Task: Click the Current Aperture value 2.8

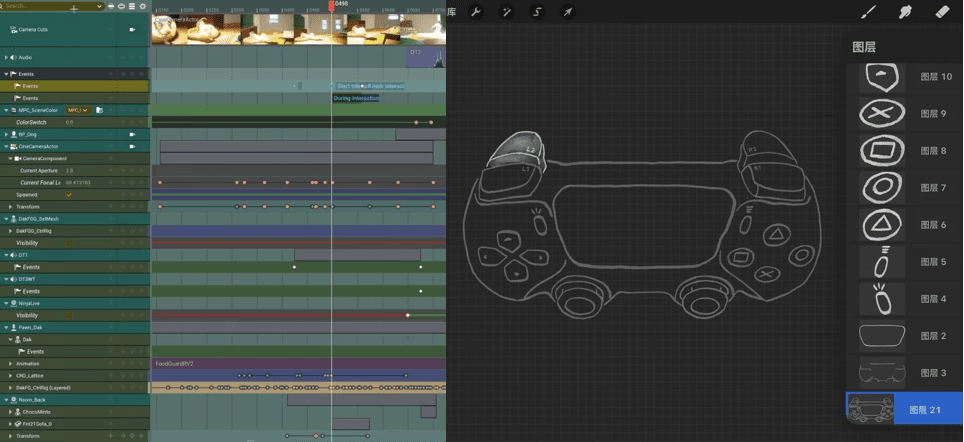Action: [69, 170]
